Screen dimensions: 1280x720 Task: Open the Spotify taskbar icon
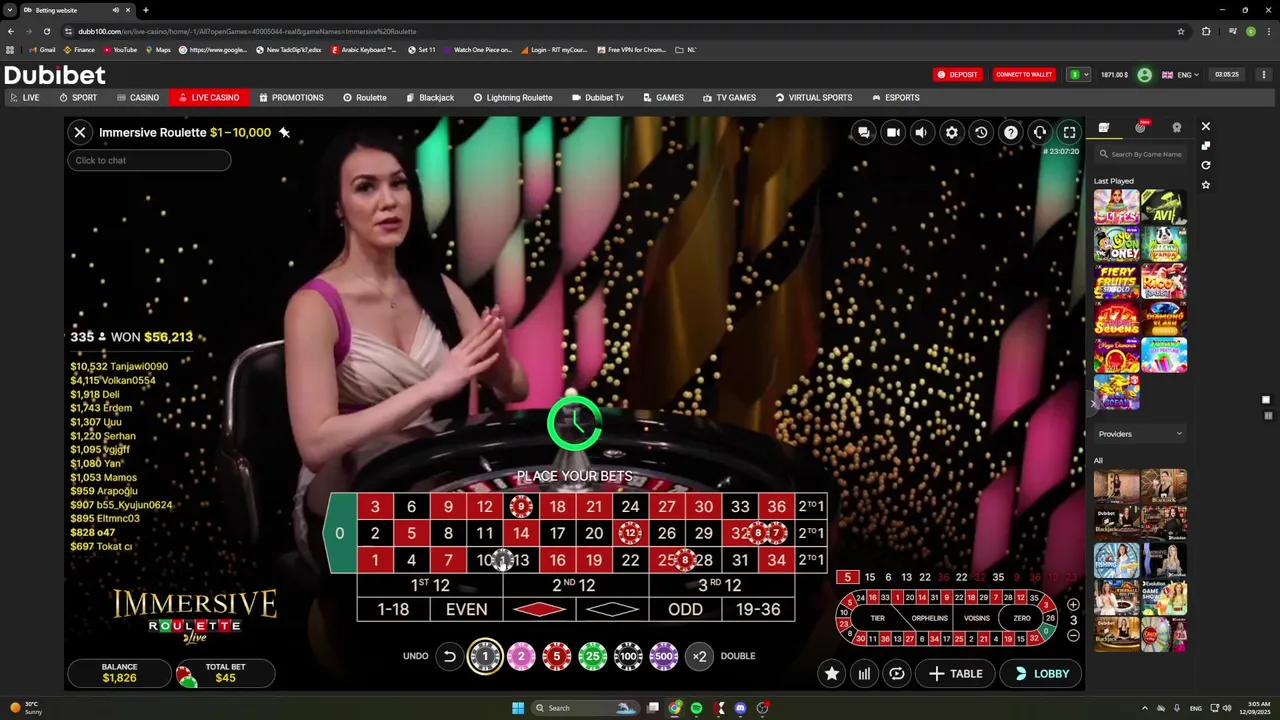[697, 708]
